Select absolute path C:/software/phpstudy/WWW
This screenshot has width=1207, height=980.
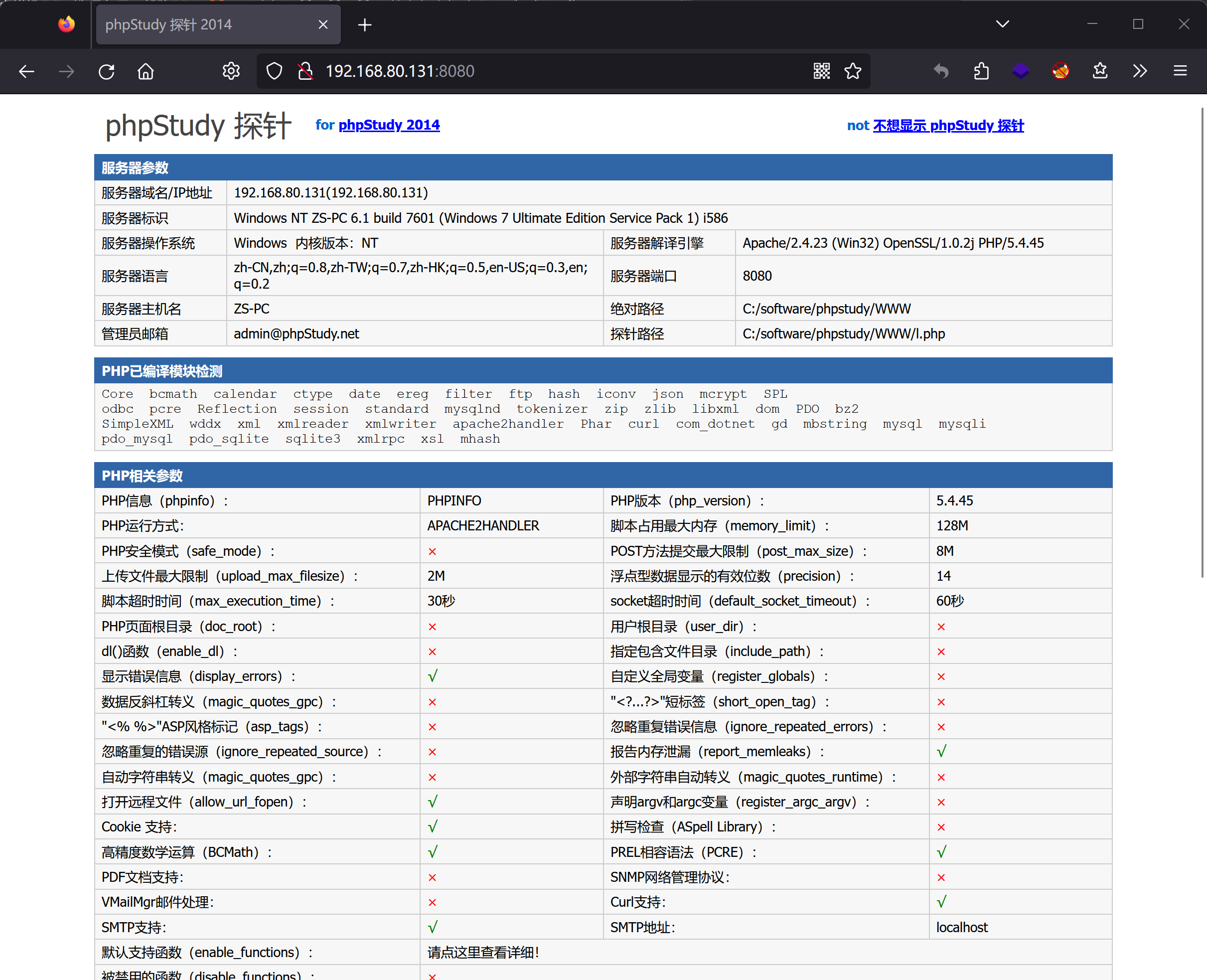826,309
